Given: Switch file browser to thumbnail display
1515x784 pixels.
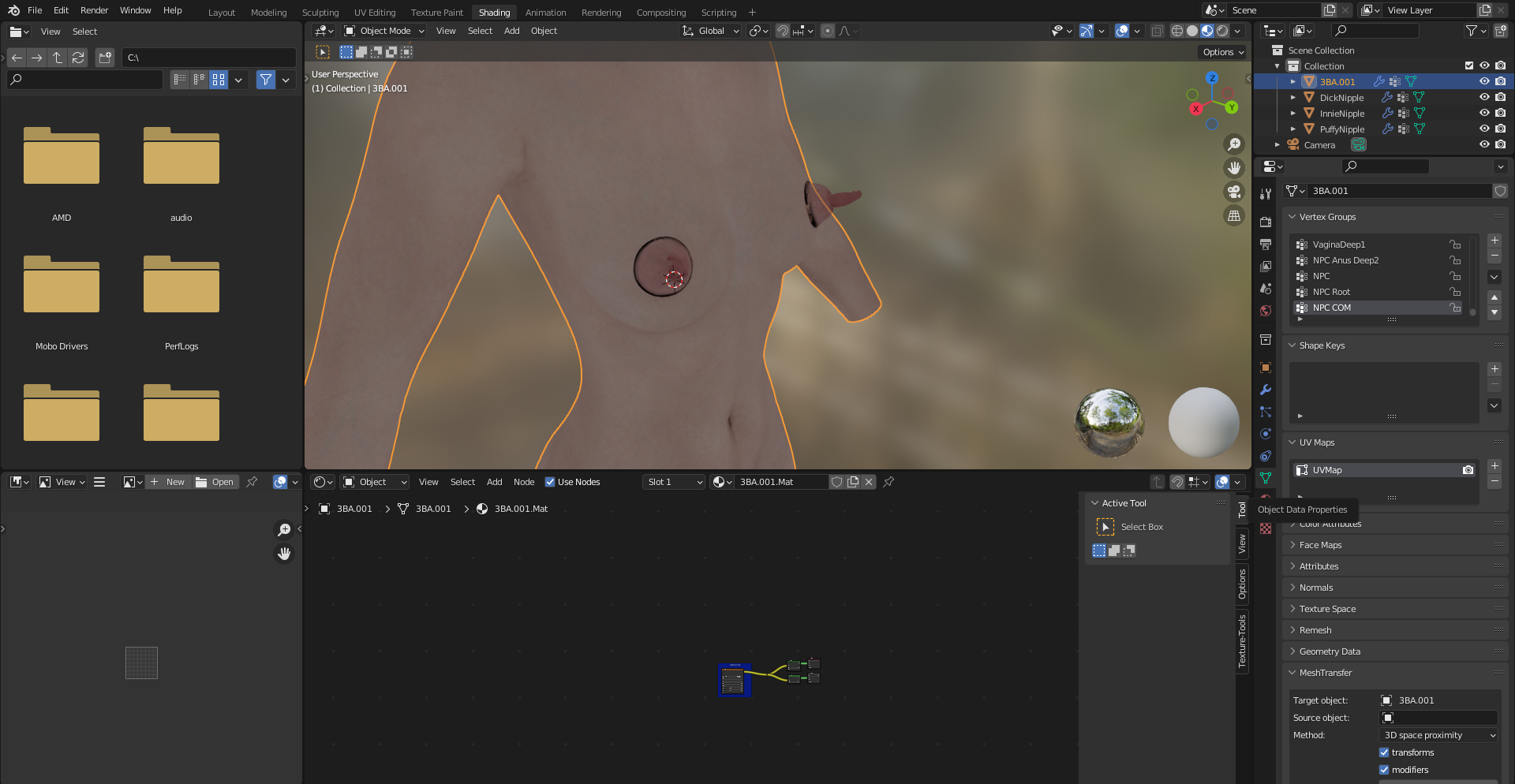Looking at the screenshot, I should [x=219, y=80].
